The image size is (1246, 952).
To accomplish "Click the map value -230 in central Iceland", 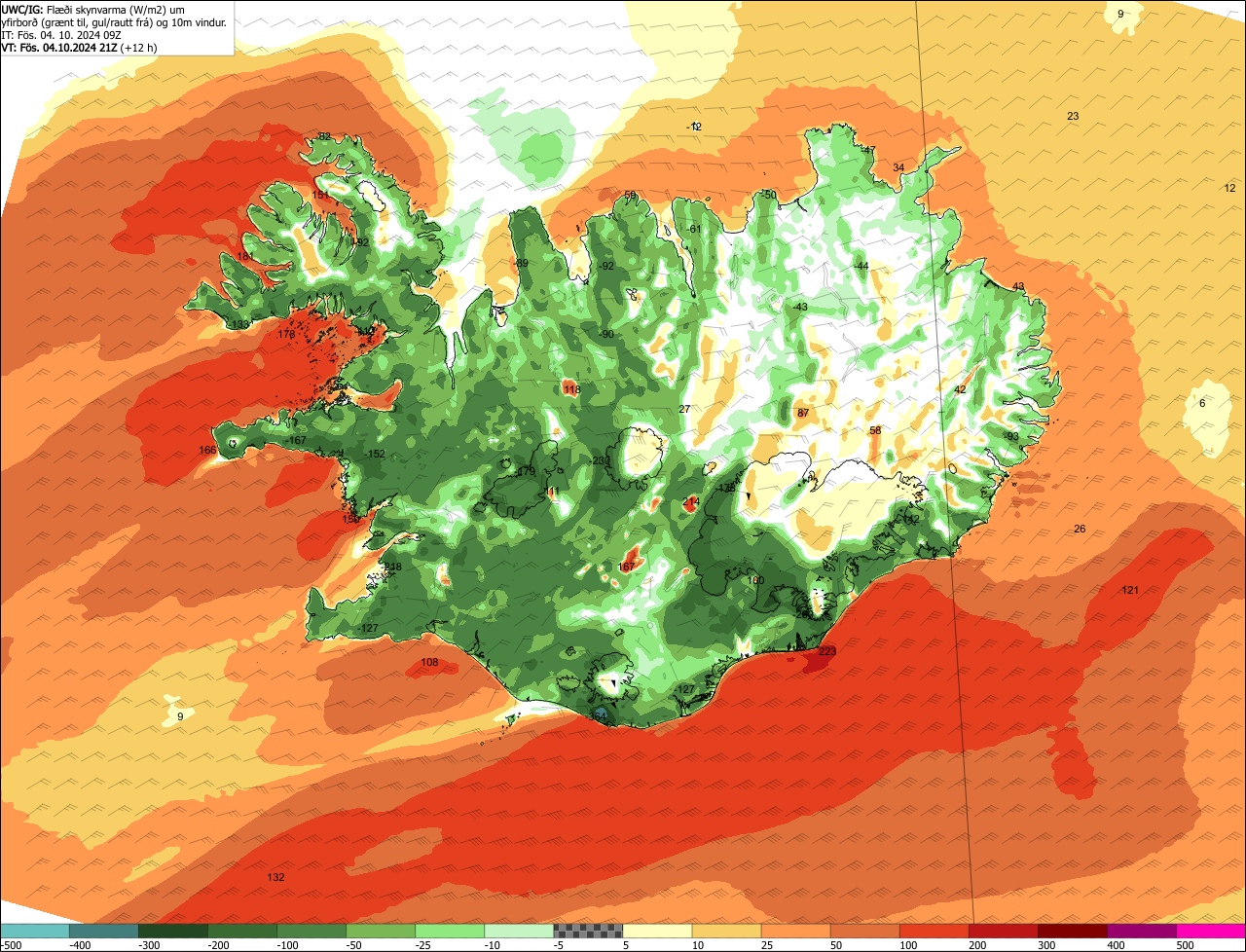I will point(602,461).
